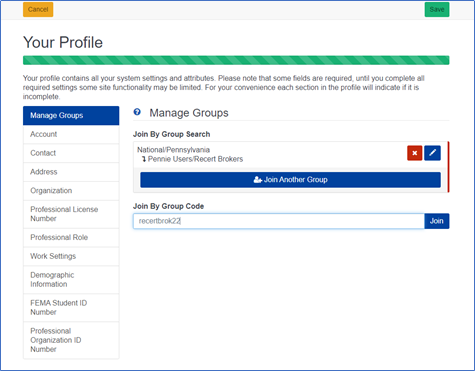Click the Join button for group code
Image resolution: width=475 pixels, height=371 pixels.
tap(437, 221)
